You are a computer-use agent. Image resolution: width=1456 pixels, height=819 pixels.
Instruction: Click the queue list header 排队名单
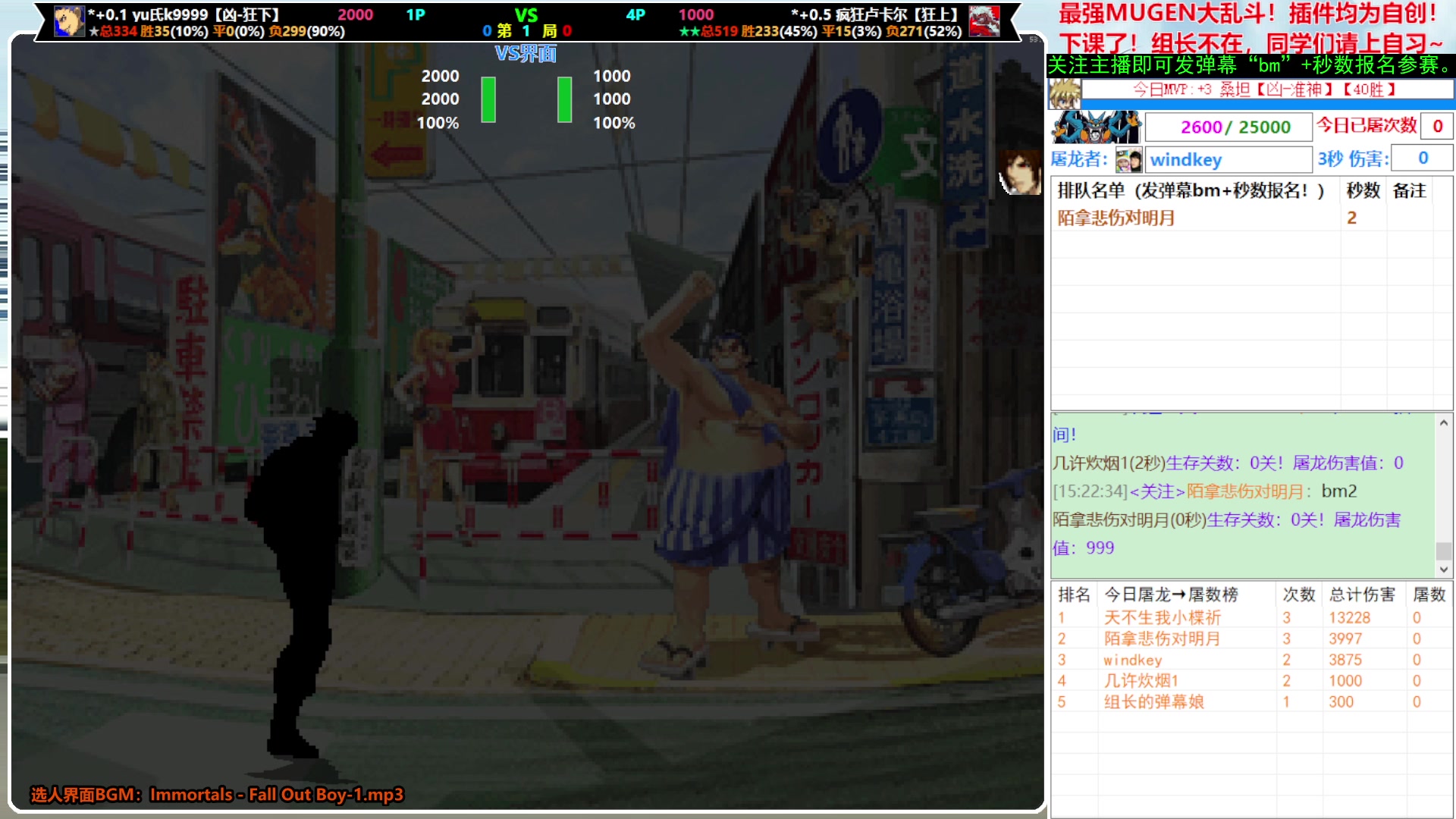pyautogui.click(x=1191, y=191)
